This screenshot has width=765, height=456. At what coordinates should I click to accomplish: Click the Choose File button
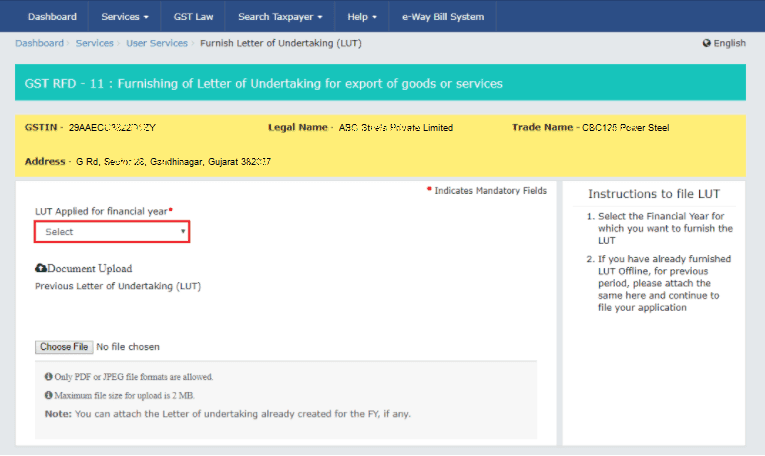(64, 347)
